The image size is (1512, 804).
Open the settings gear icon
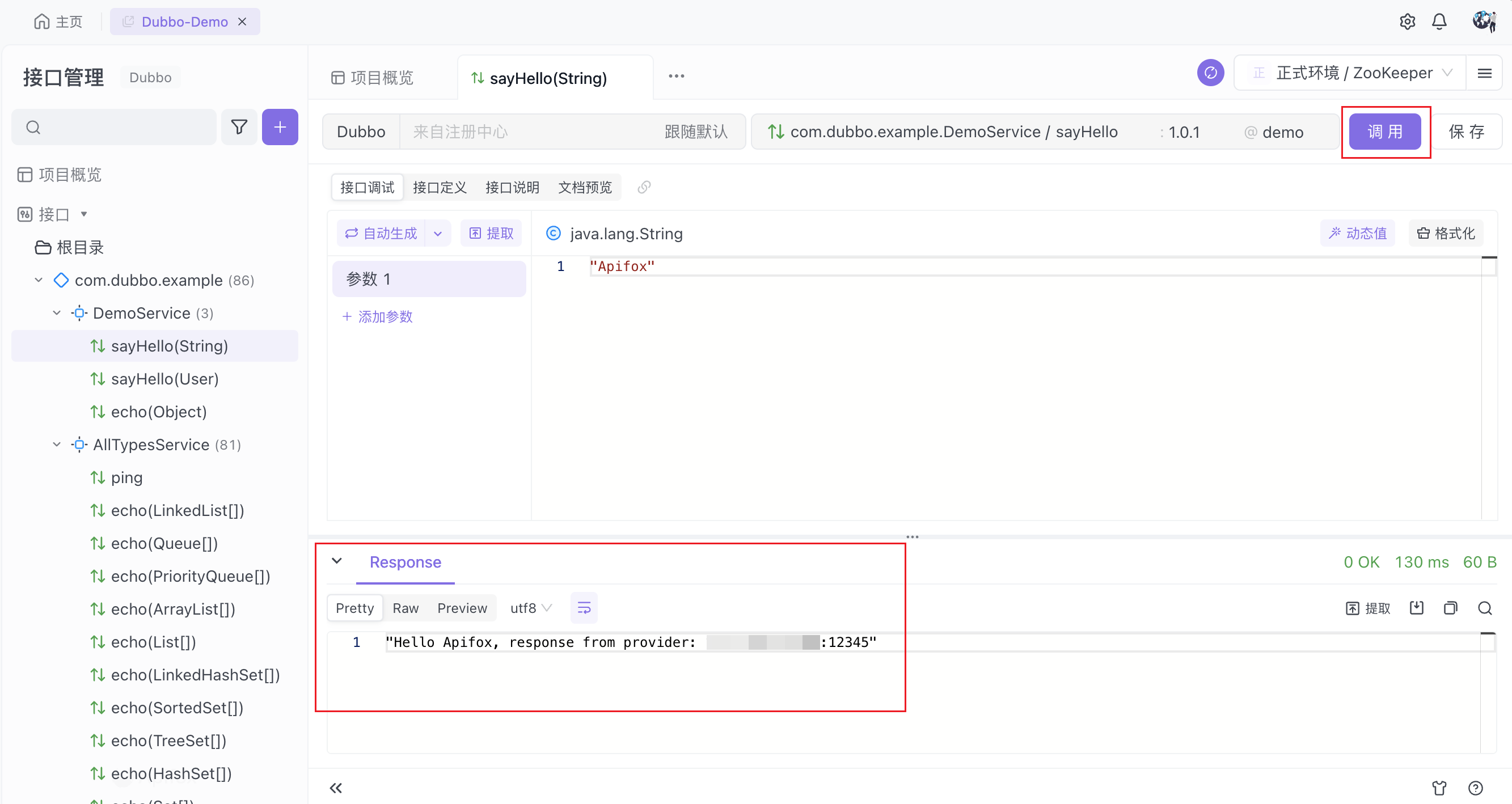[x=1407, y=22]
